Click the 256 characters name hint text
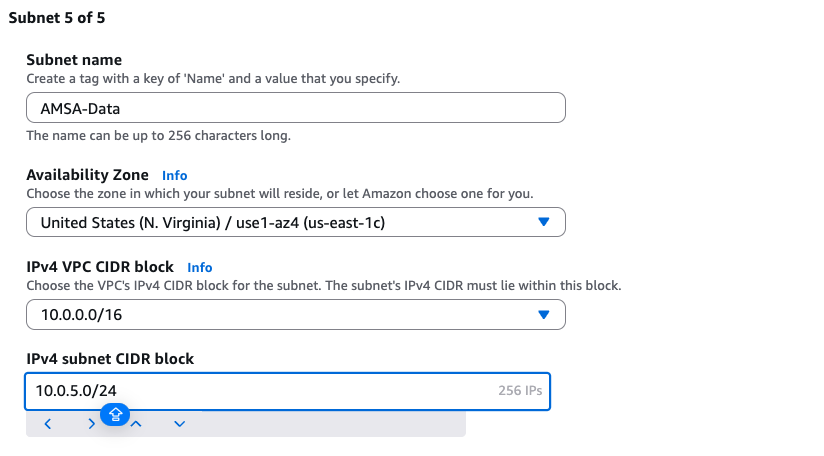The image size is (824, 456). 158,135
